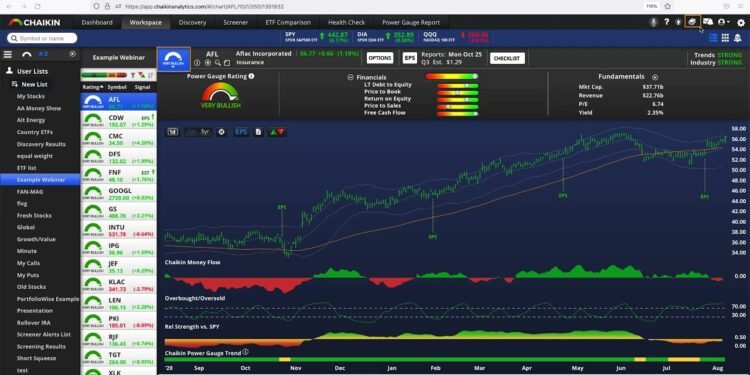This screenshot has width=750, height=375.
Task: Open the User Lists heading
Action: click(x=28, y=71)
